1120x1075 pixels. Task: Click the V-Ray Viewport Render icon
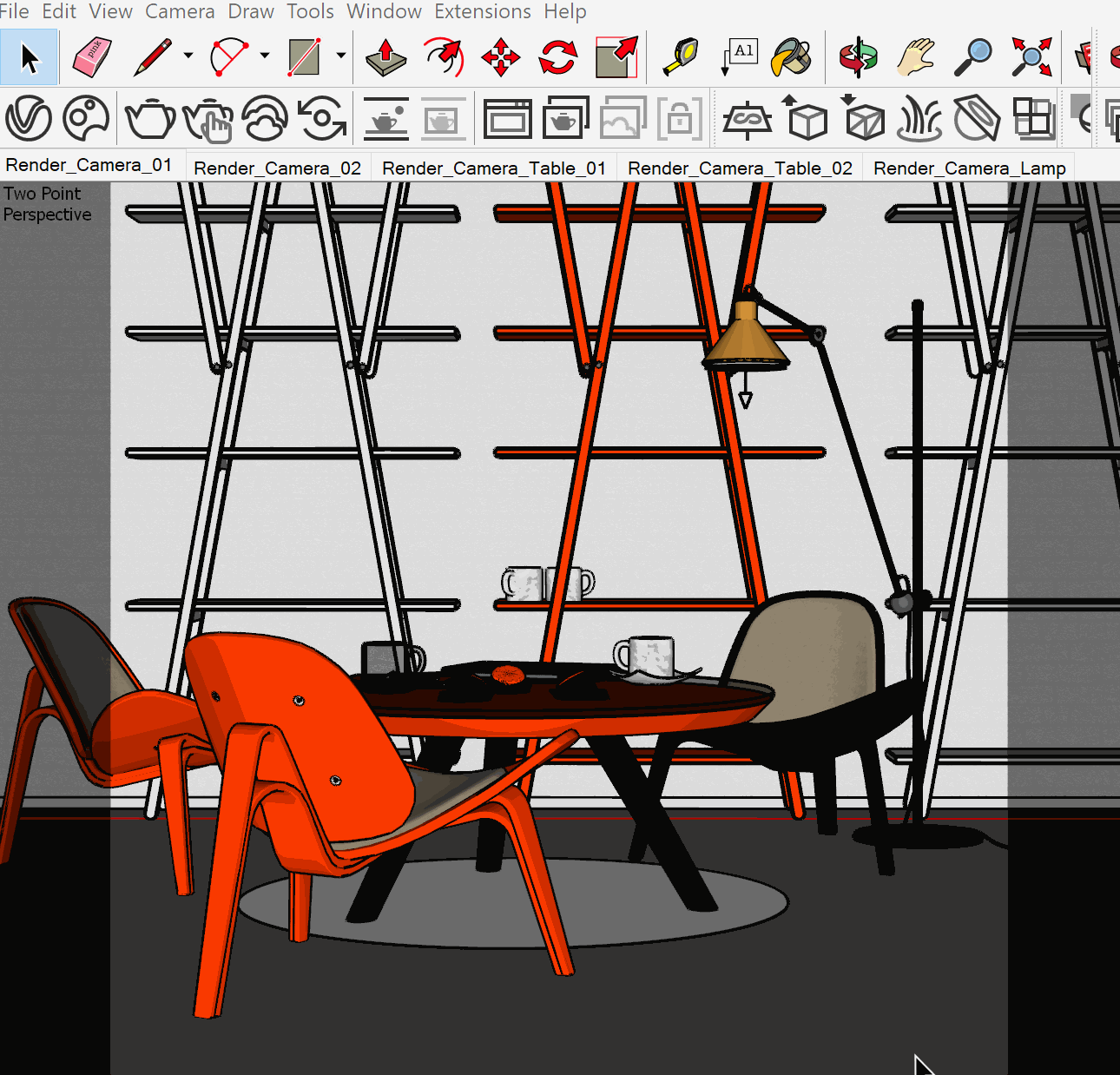[x=322, y=118]
